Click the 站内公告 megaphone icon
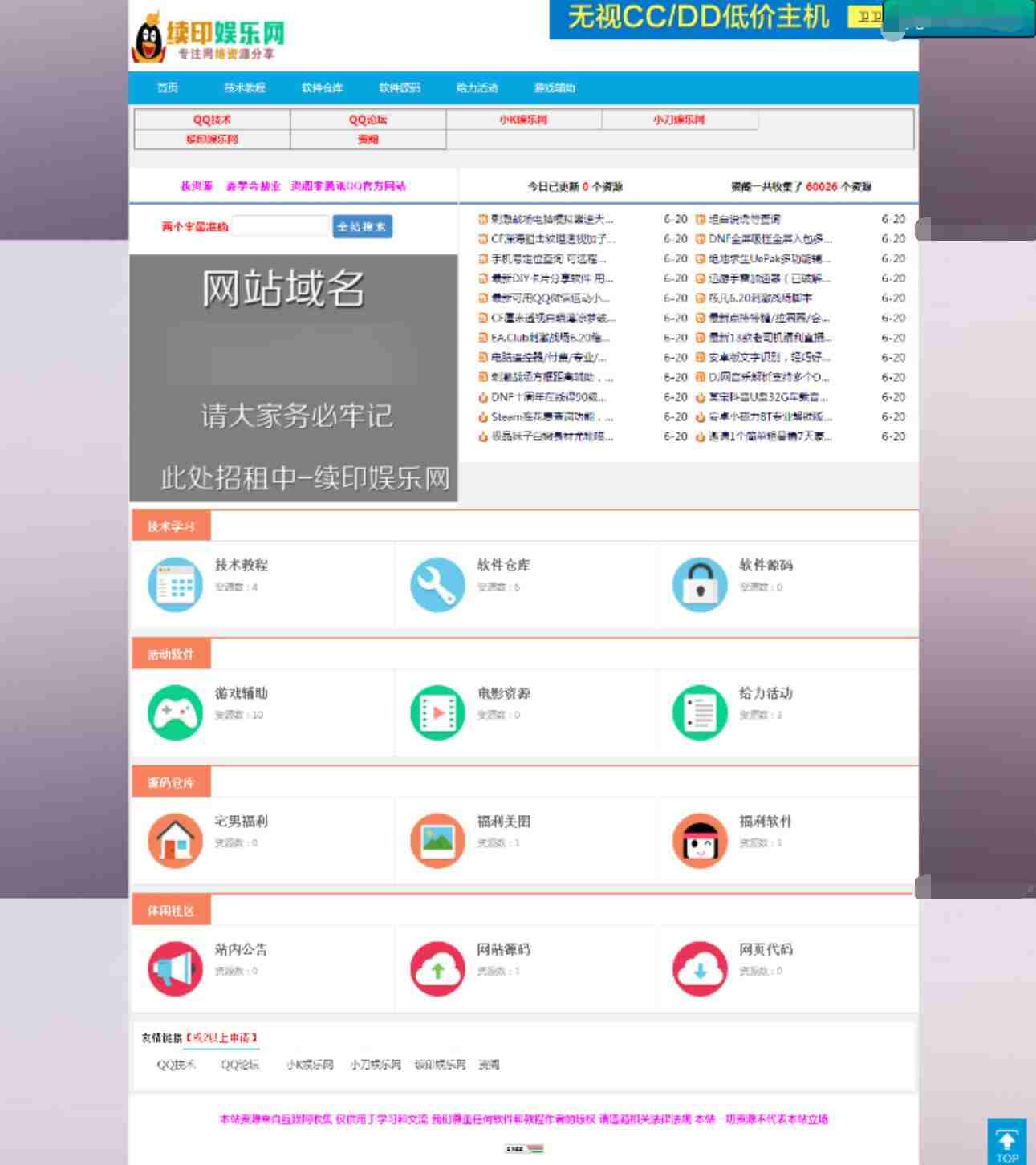 click(x=175, y=968)
